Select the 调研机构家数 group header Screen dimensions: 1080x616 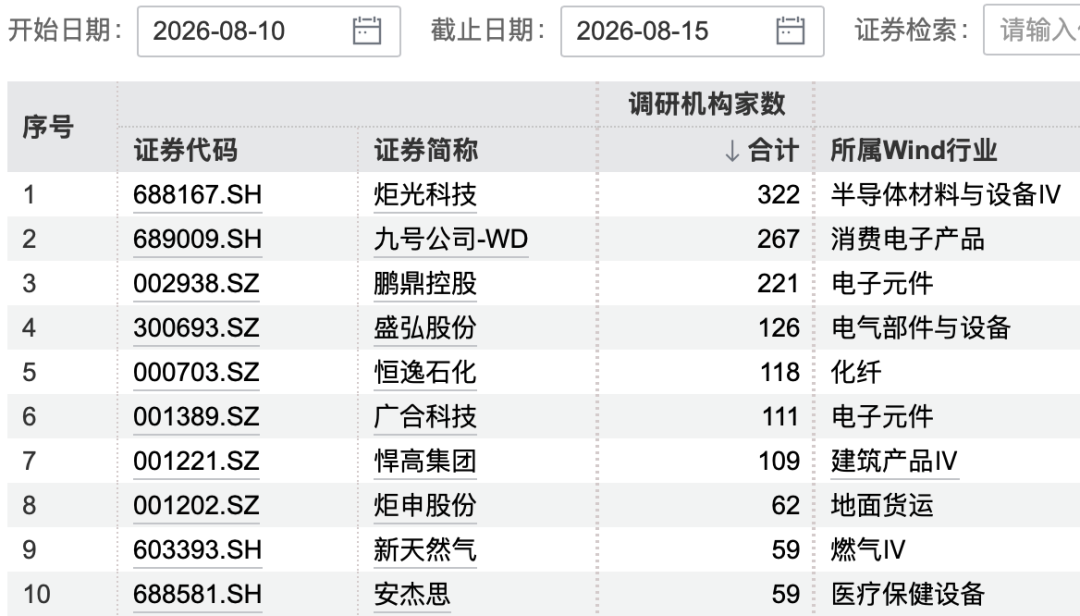tap(707, 105)
